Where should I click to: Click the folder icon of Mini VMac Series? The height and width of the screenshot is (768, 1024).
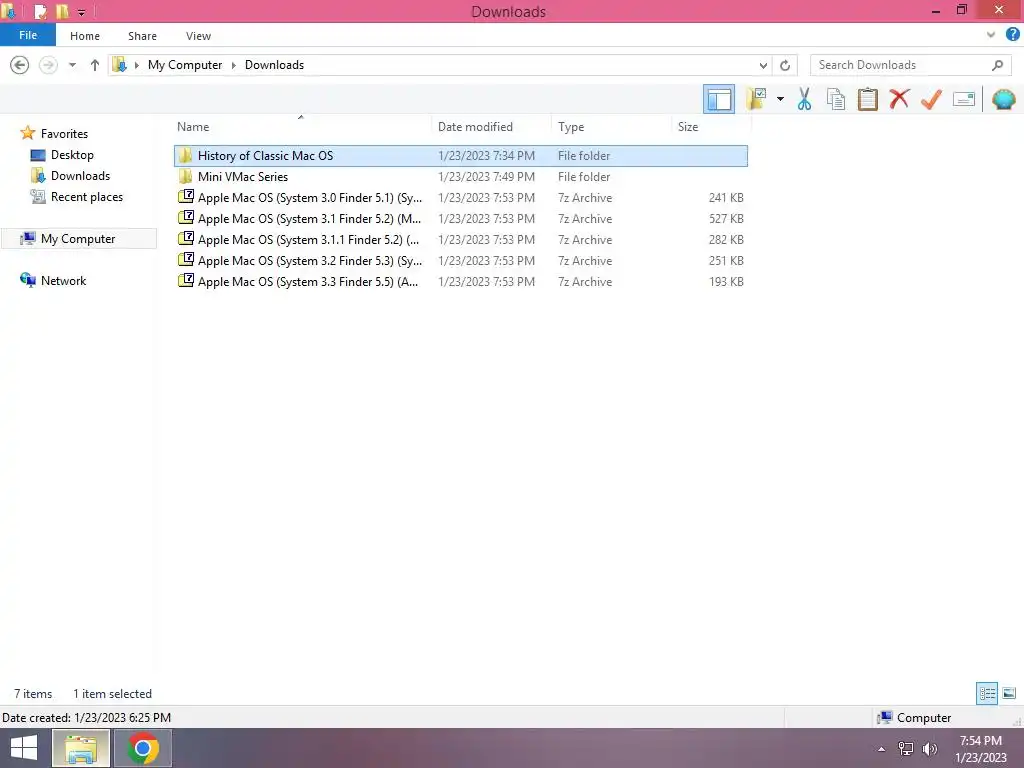pos(185,176)
